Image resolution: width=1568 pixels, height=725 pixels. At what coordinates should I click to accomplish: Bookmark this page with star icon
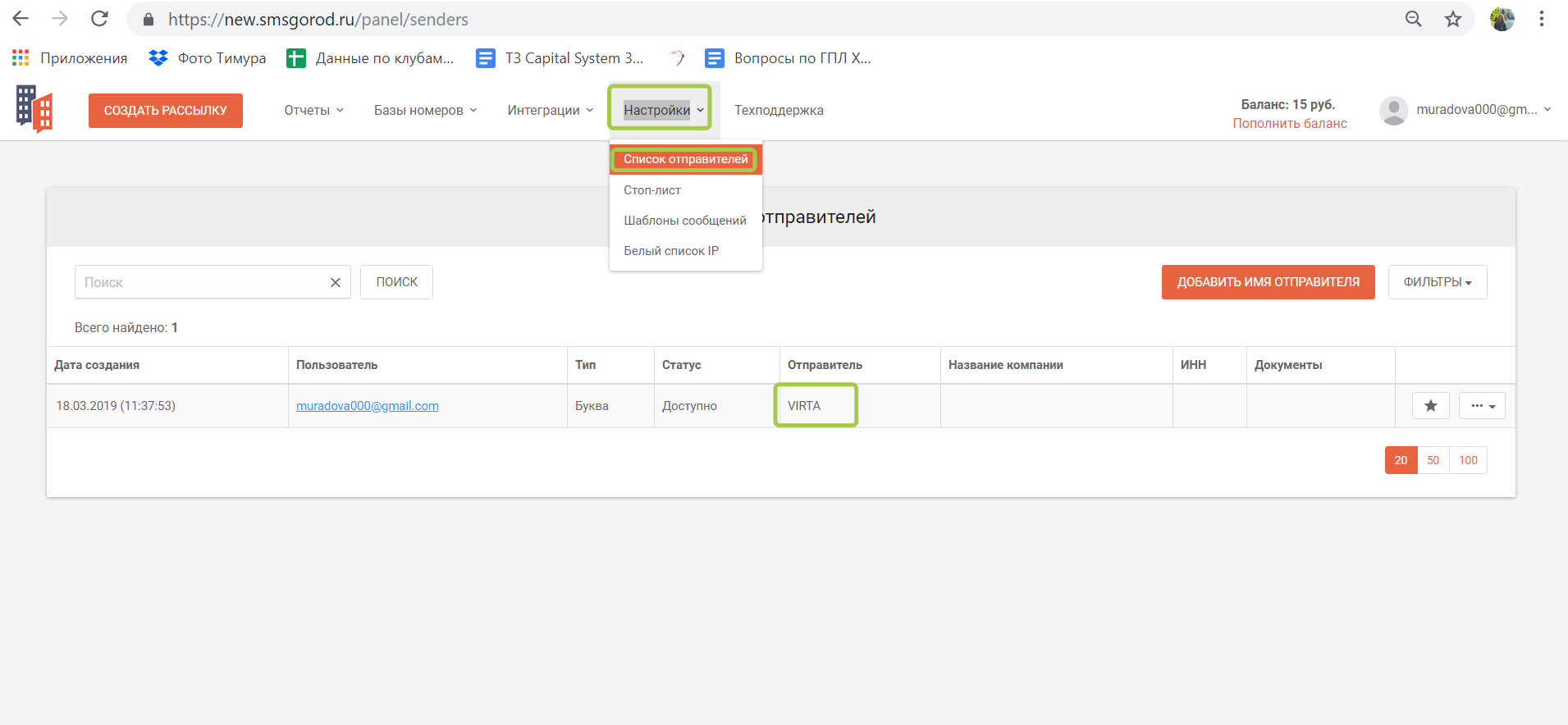[x=1453, y=19]
